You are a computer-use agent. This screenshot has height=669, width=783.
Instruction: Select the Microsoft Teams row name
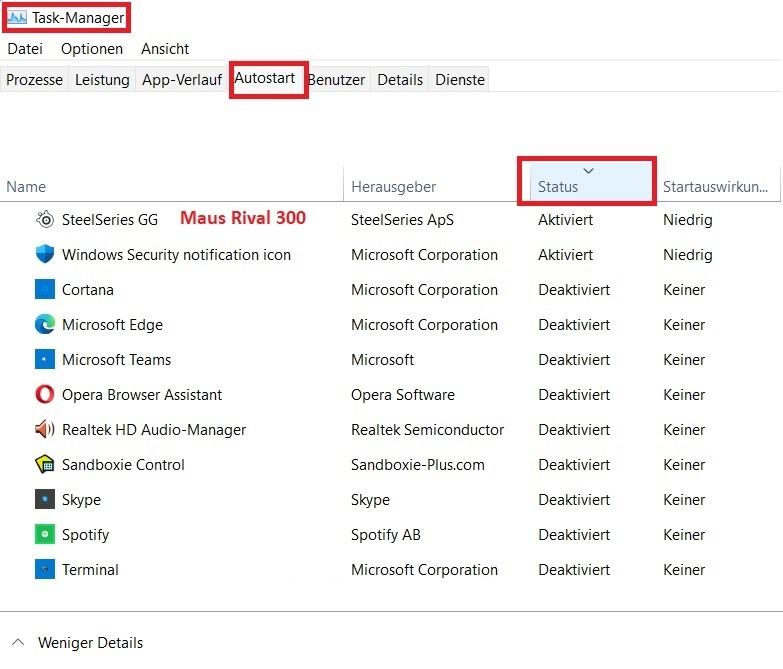click(116, 359)
